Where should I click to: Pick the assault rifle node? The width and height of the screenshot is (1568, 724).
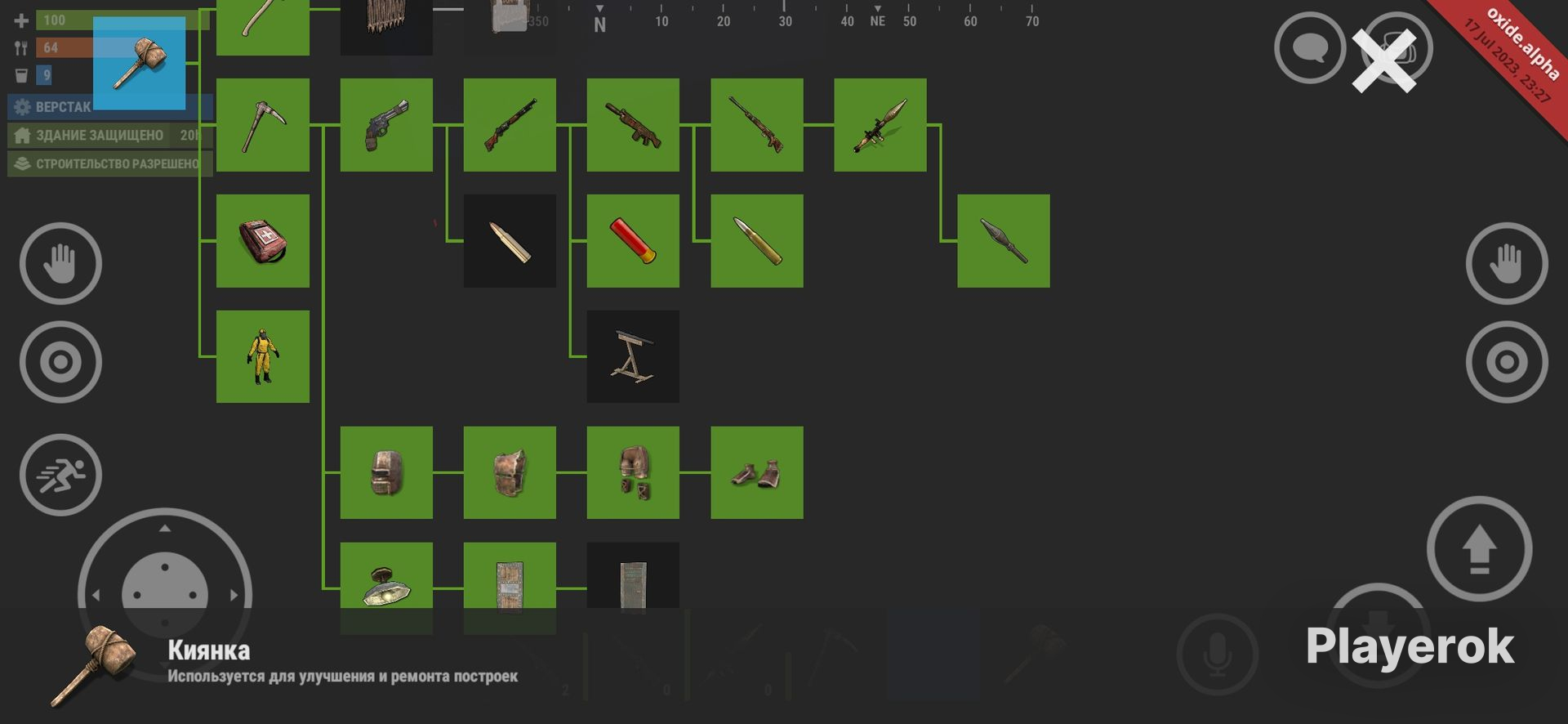[x=633, y=125]
